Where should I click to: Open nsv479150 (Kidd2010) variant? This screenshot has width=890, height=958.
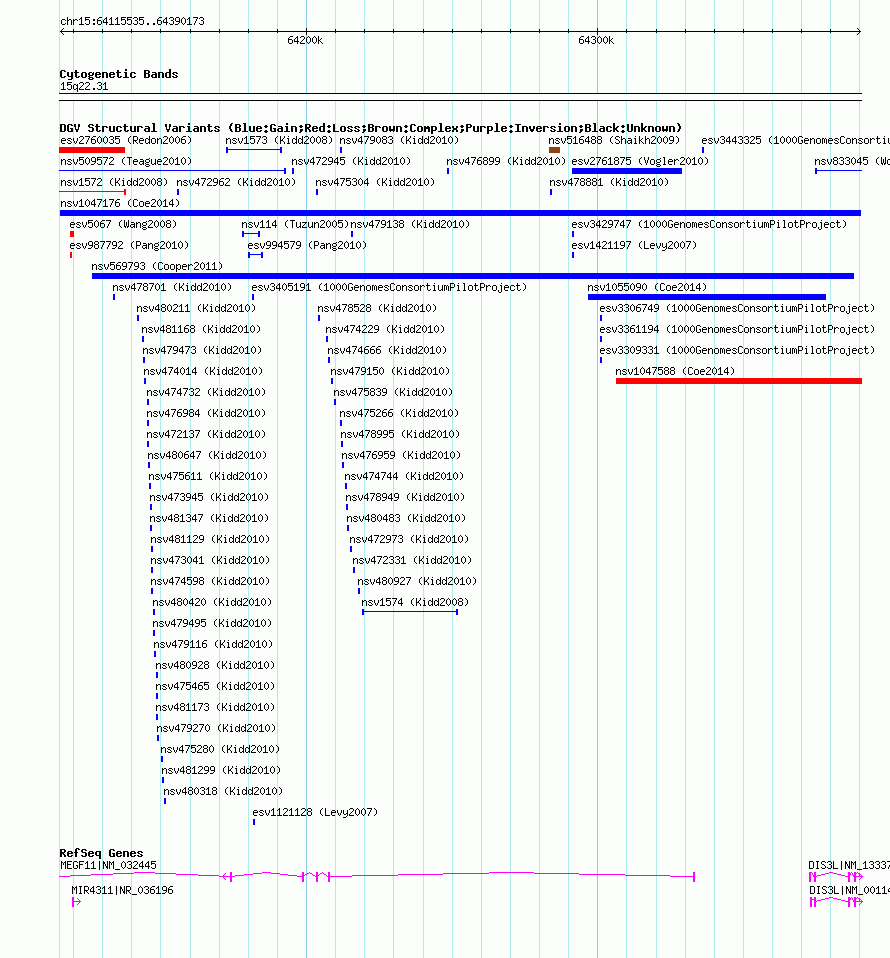pos(390,371)
